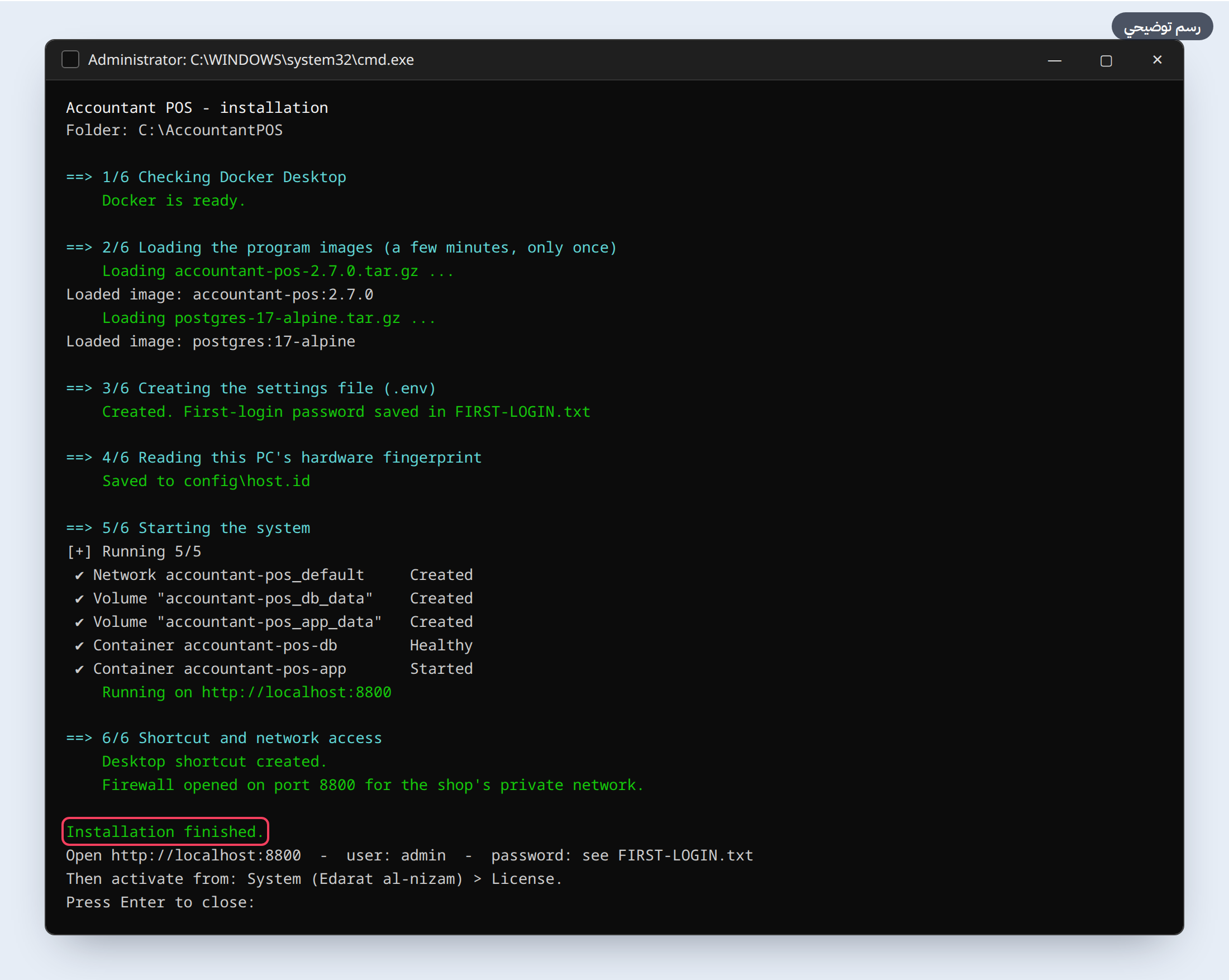The height and width of the screenshot is (980, 1229).
Task: Click the 'Network accountant-pos_default' row
Action: point(274,575)
